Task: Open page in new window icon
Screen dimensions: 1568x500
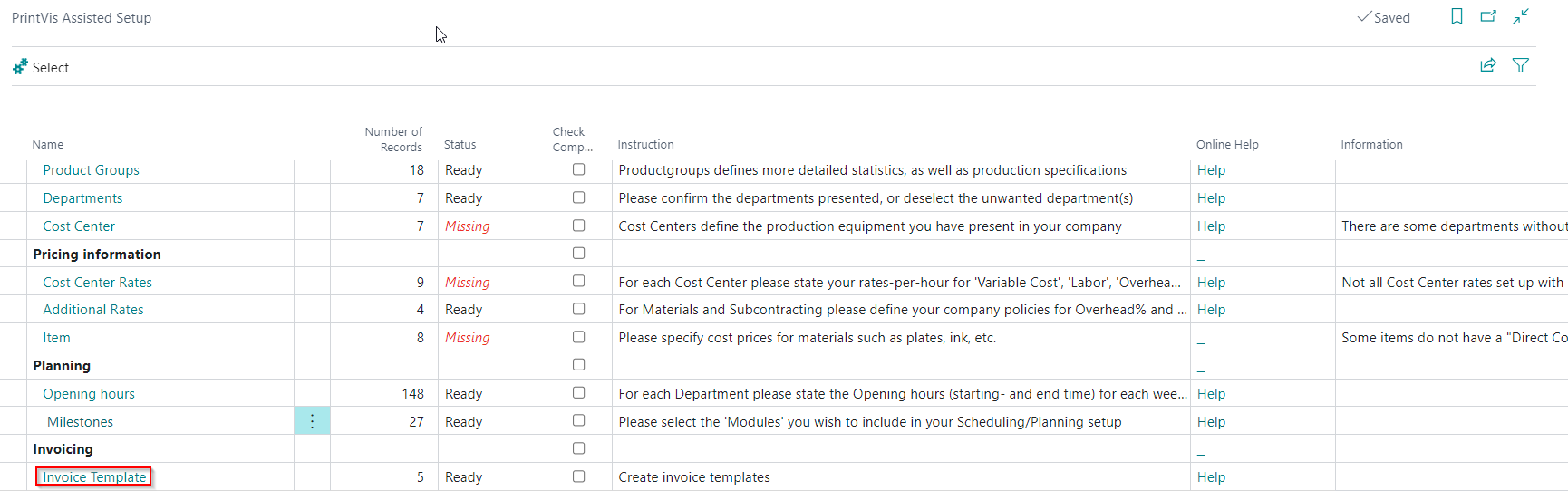Action: point(1488,16)
